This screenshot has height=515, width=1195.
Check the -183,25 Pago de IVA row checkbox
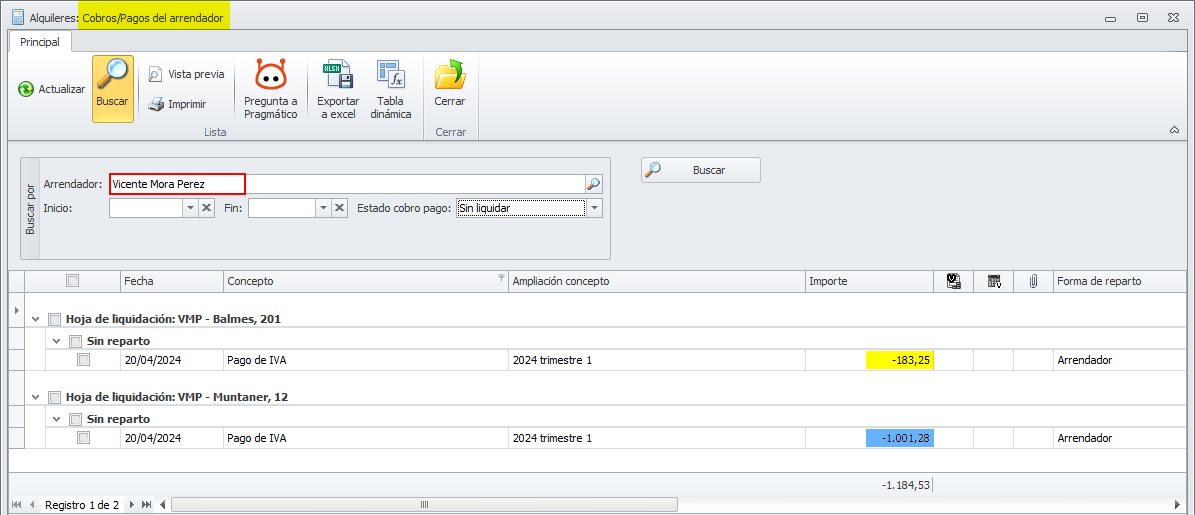click(83, 360)
